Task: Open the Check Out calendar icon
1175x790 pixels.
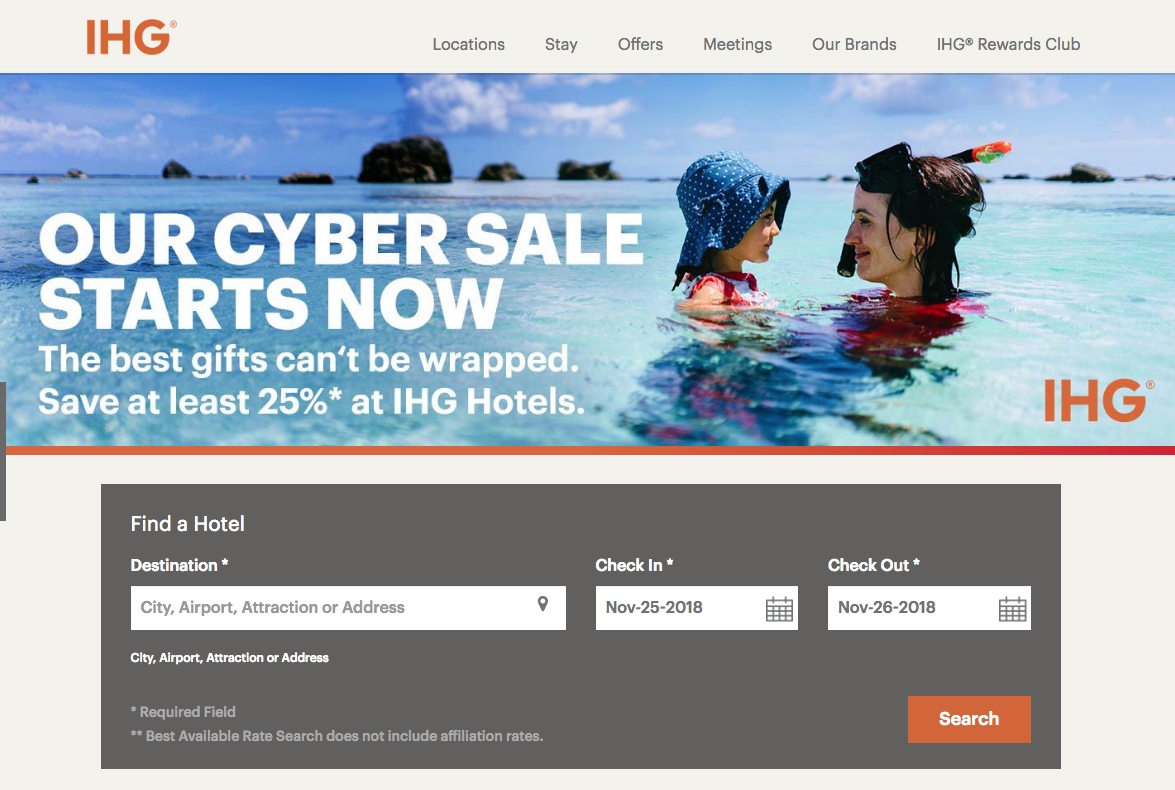Action: coord(1012,609)
